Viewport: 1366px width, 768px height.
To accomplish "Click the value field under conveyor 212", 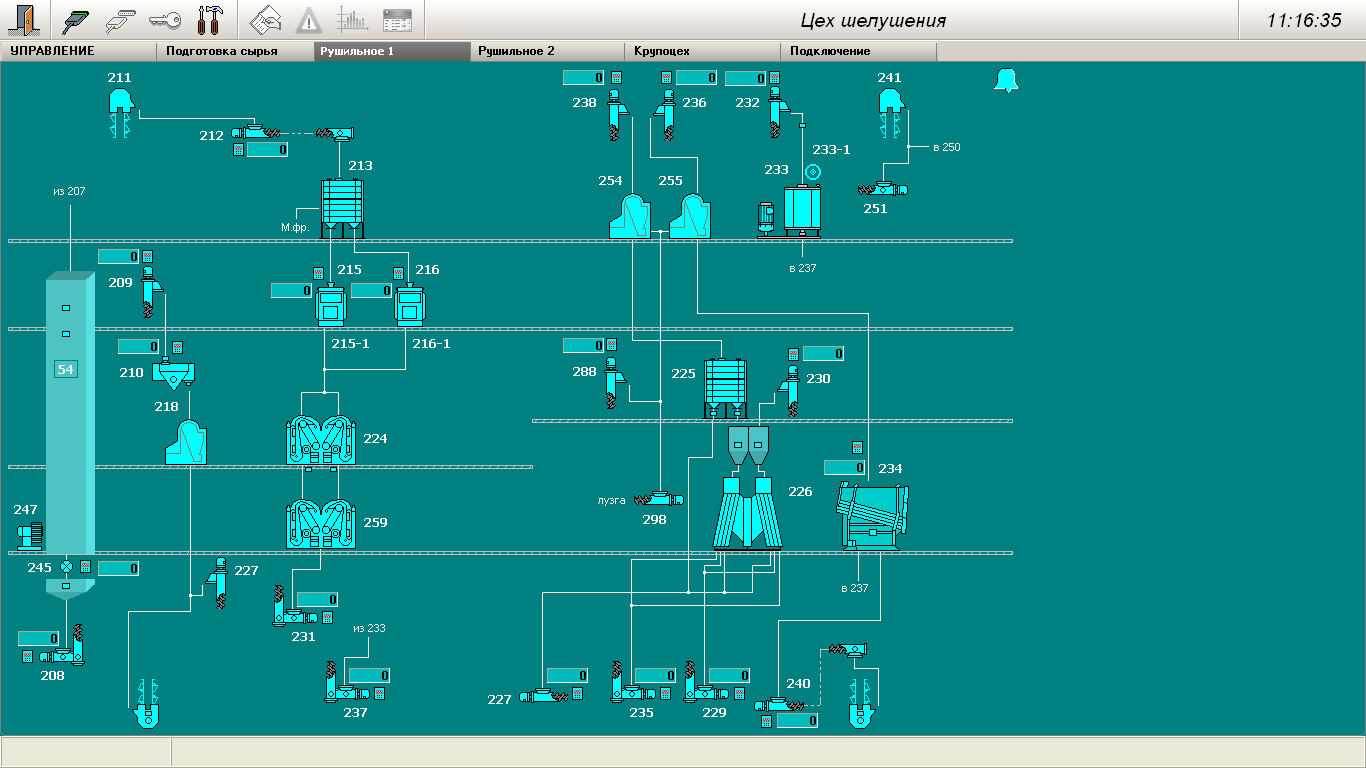I will pos(267,150).
